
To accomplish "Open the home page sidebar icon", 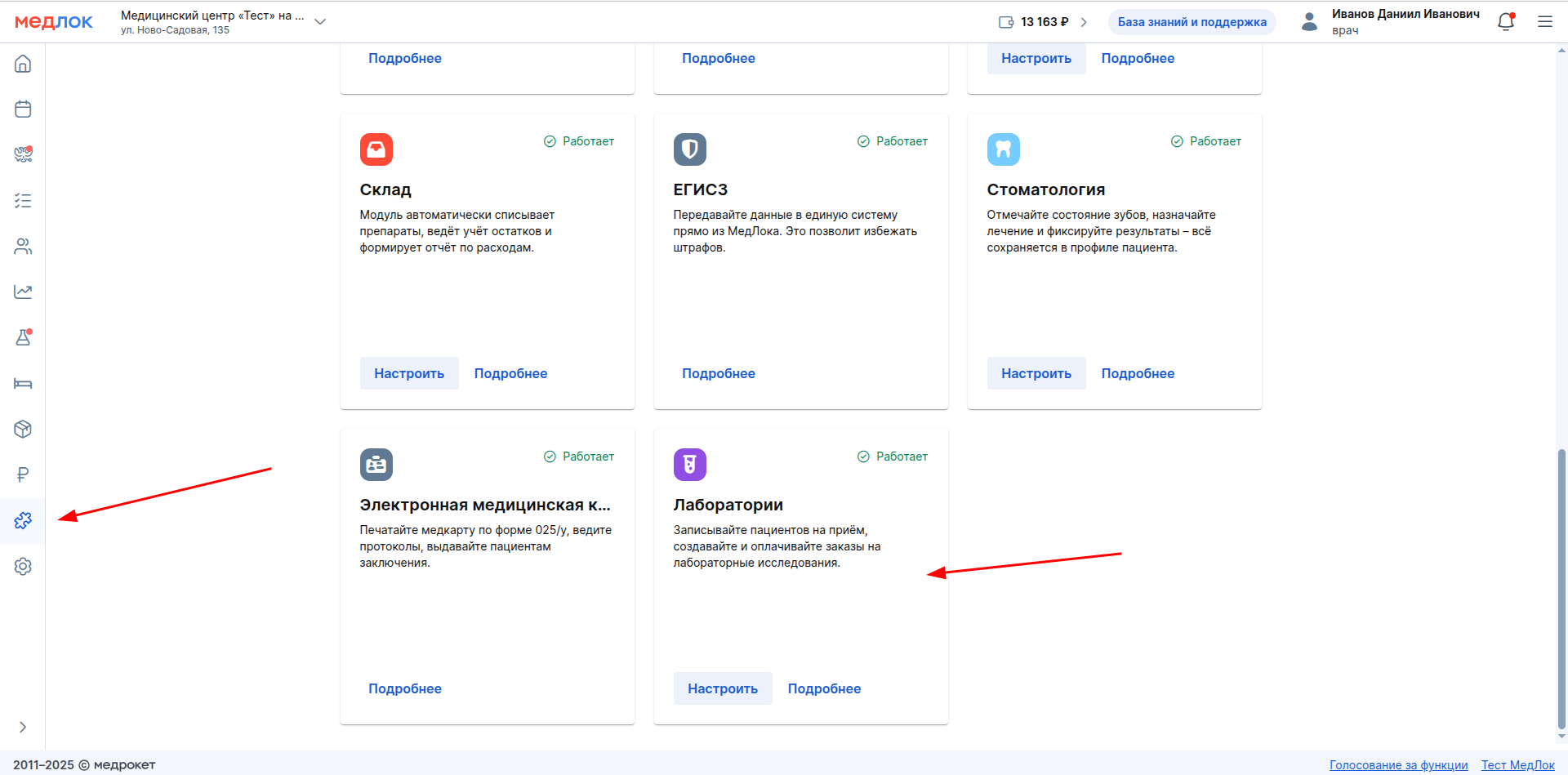I will click(x=23, y=64).
